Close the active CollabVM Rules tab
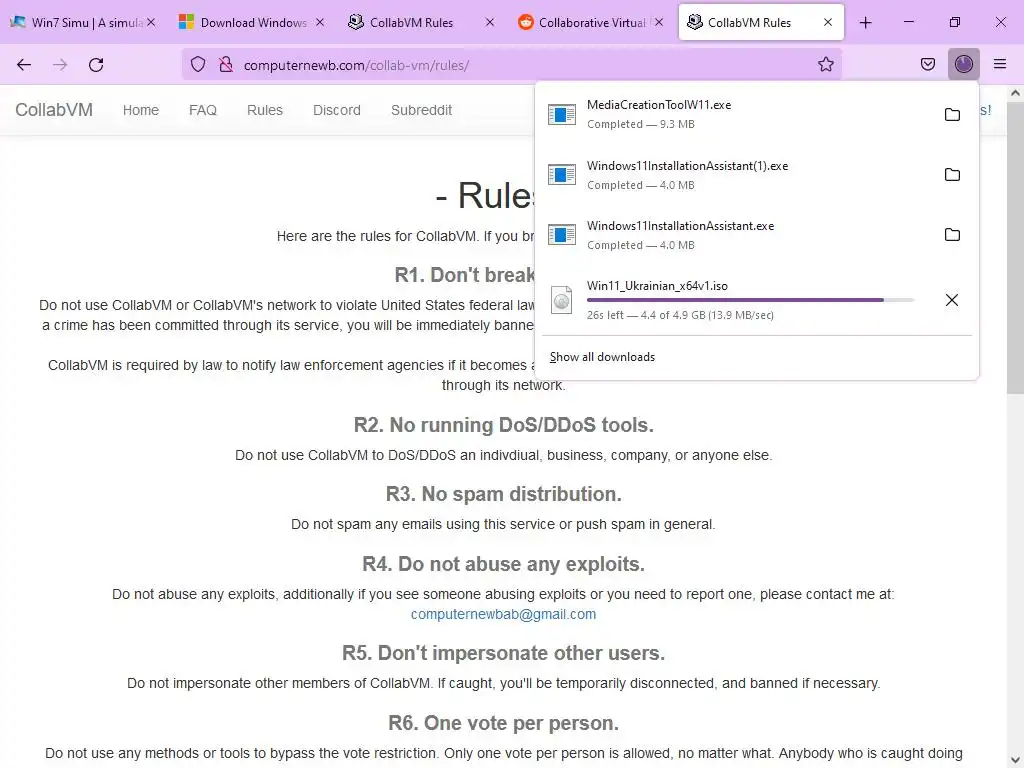This screenshot has width=1024, height=768. (827, 22)
